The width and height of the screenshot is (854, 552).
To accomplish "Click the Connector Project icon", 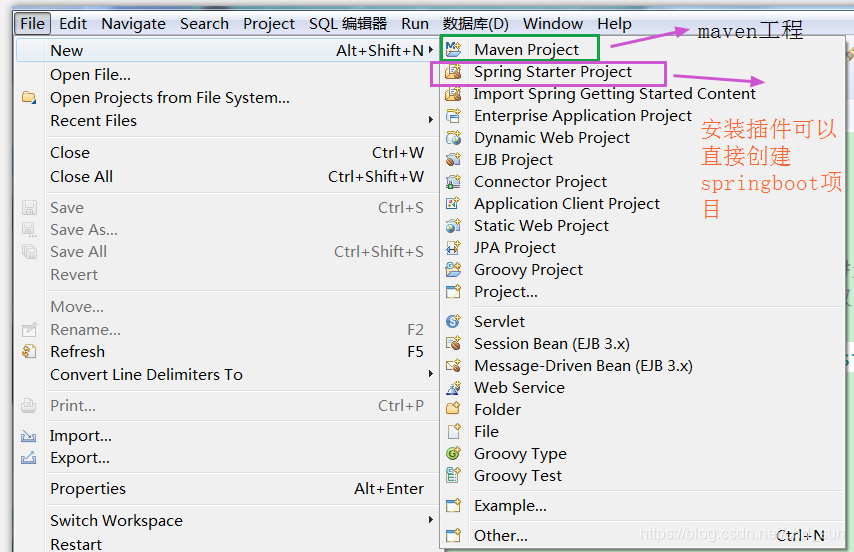I will point(453,181).
